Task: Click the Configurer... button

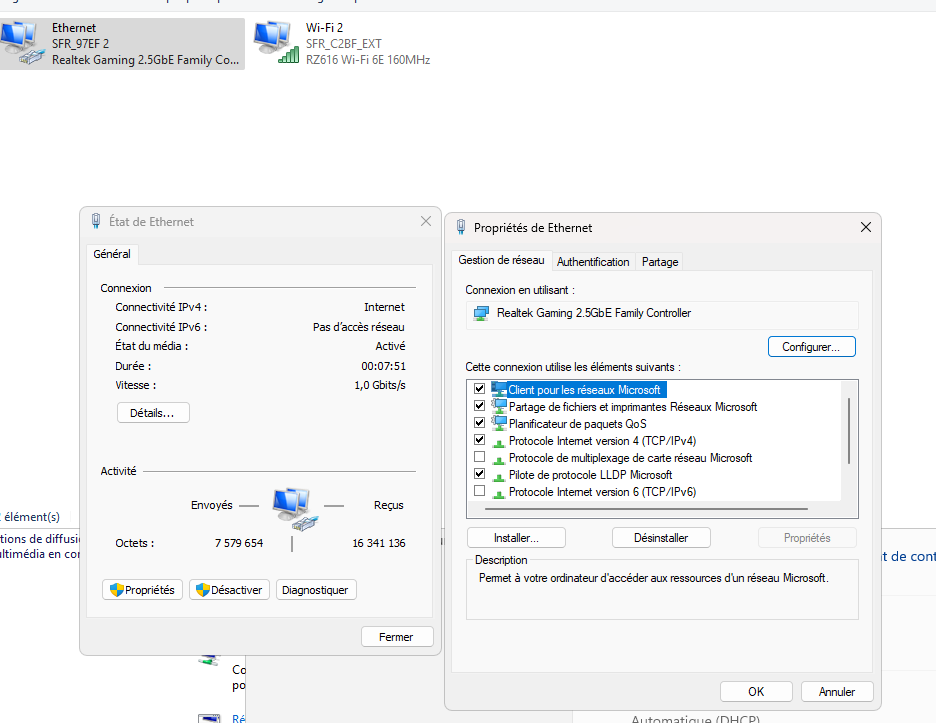Action: click(811, 347)
